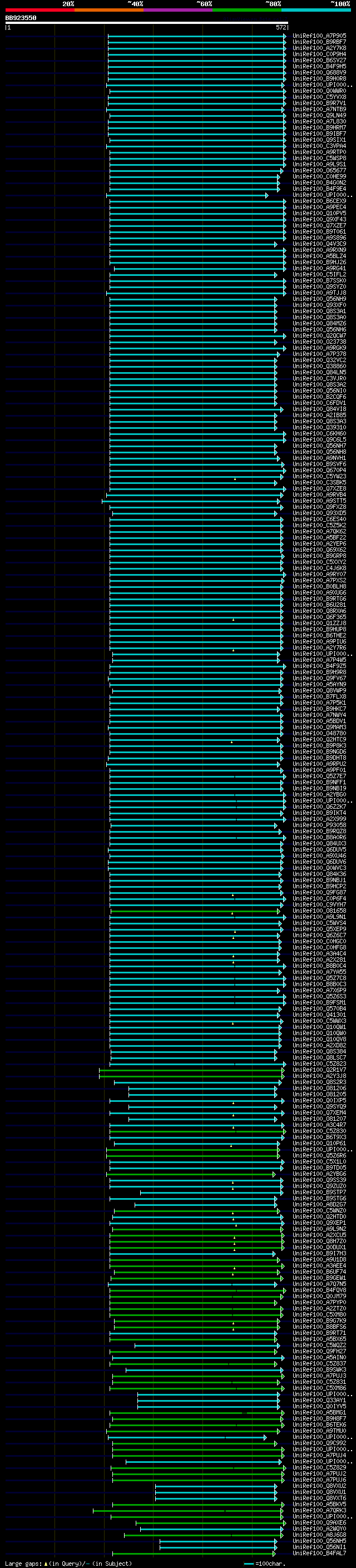Click the red 20% legend segment

[x=39, y=10]
